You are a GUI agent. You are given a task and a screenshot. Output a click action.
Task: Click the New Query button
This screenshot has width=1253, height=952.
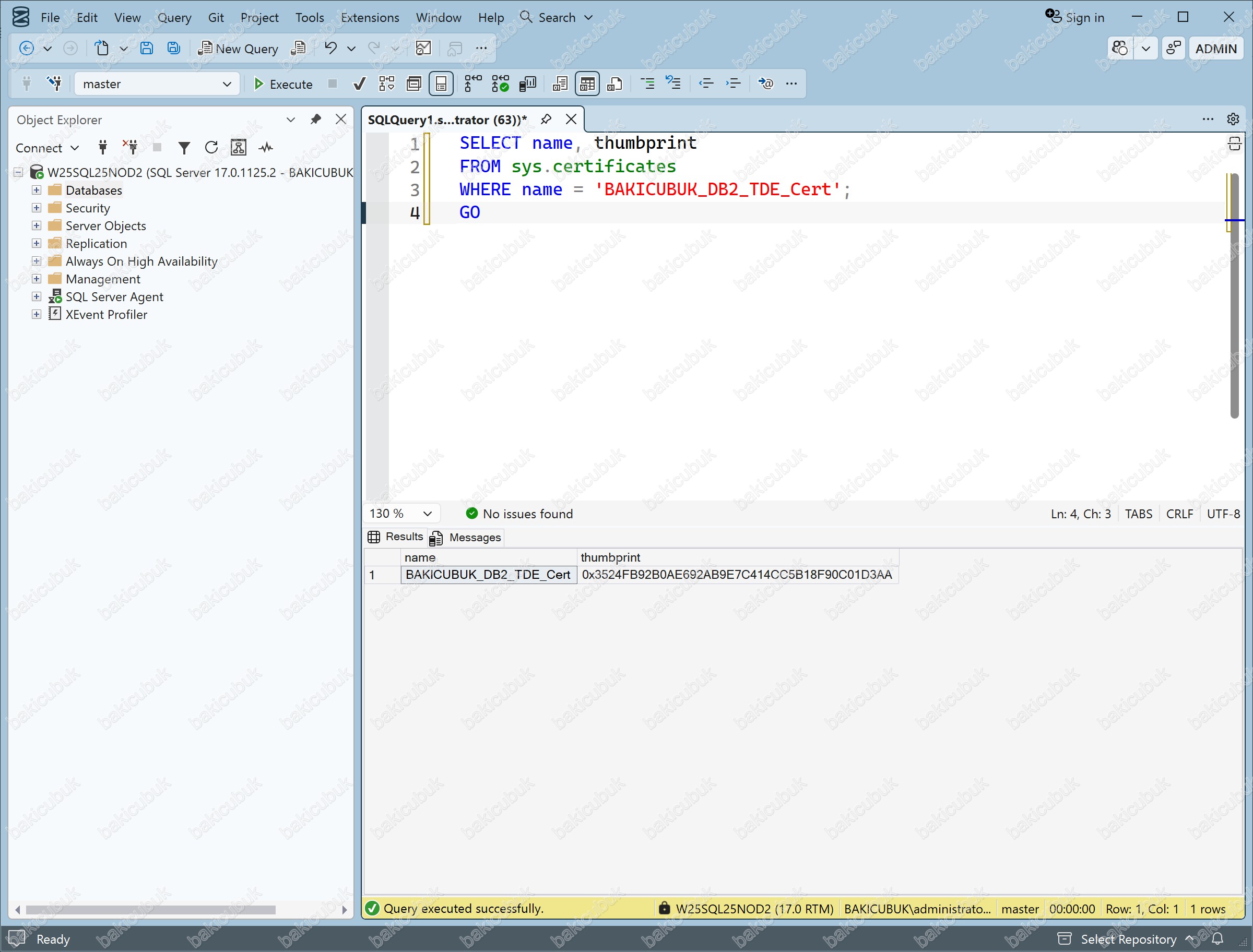point(238,49)
